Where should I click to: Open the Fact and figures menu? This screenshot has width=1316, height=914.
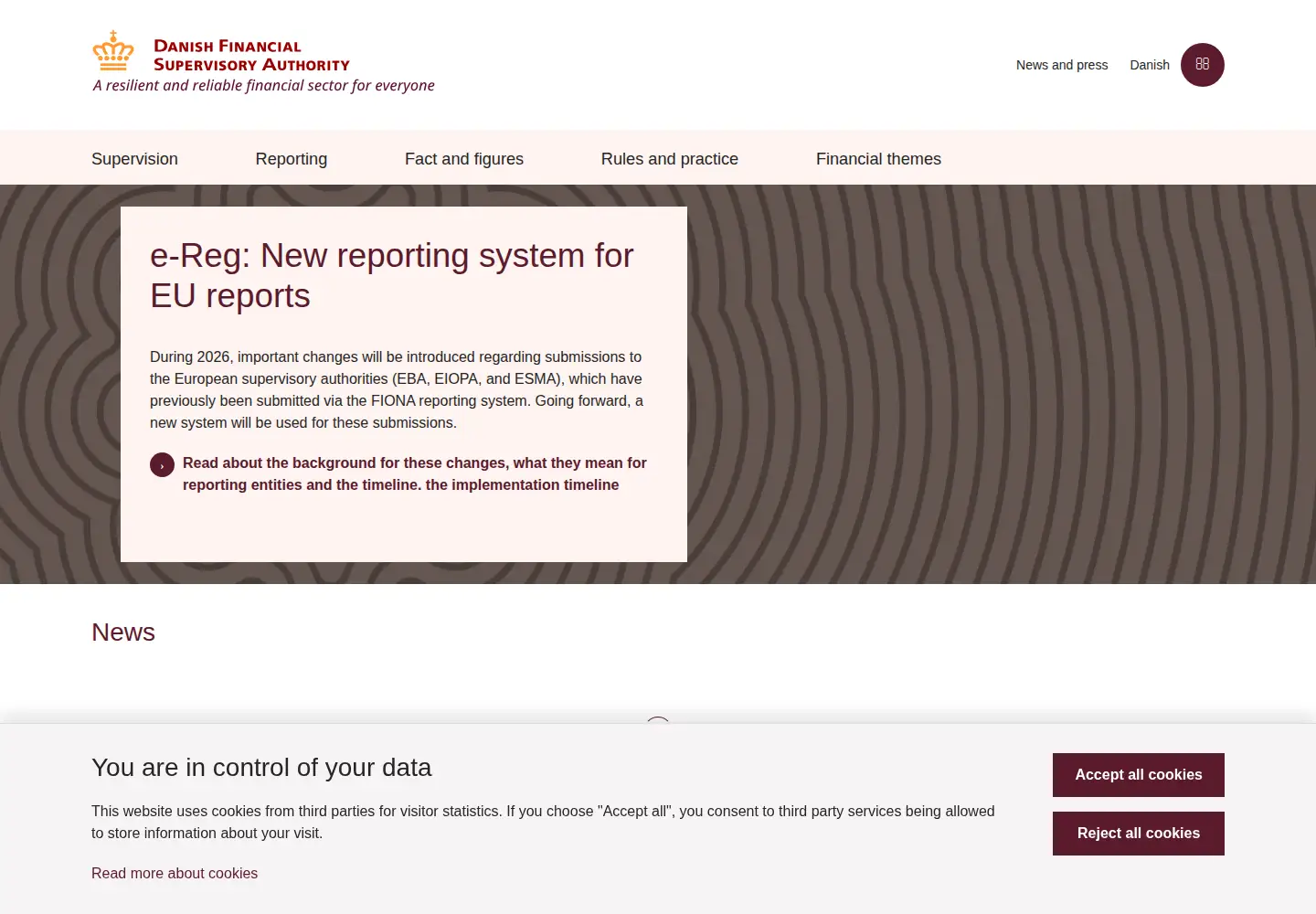(x=464, y=159)
